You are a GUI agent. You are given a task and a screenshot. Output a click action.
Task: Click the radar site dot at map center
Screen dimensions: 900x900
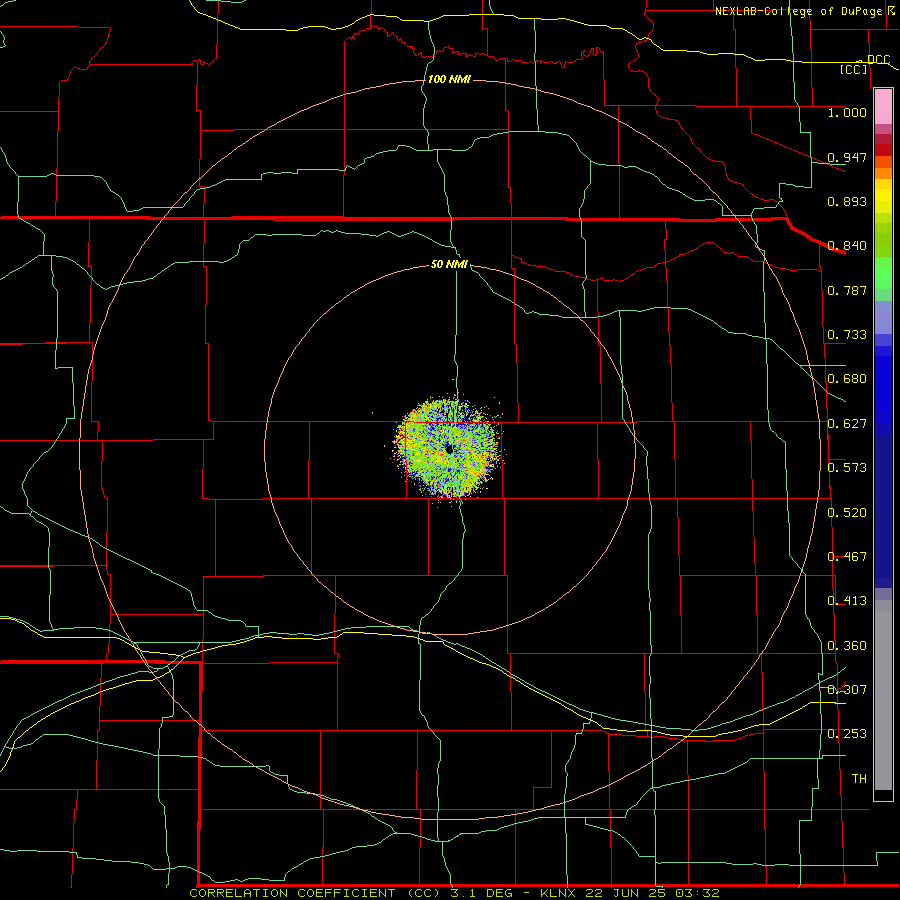(x=449, y=449)
